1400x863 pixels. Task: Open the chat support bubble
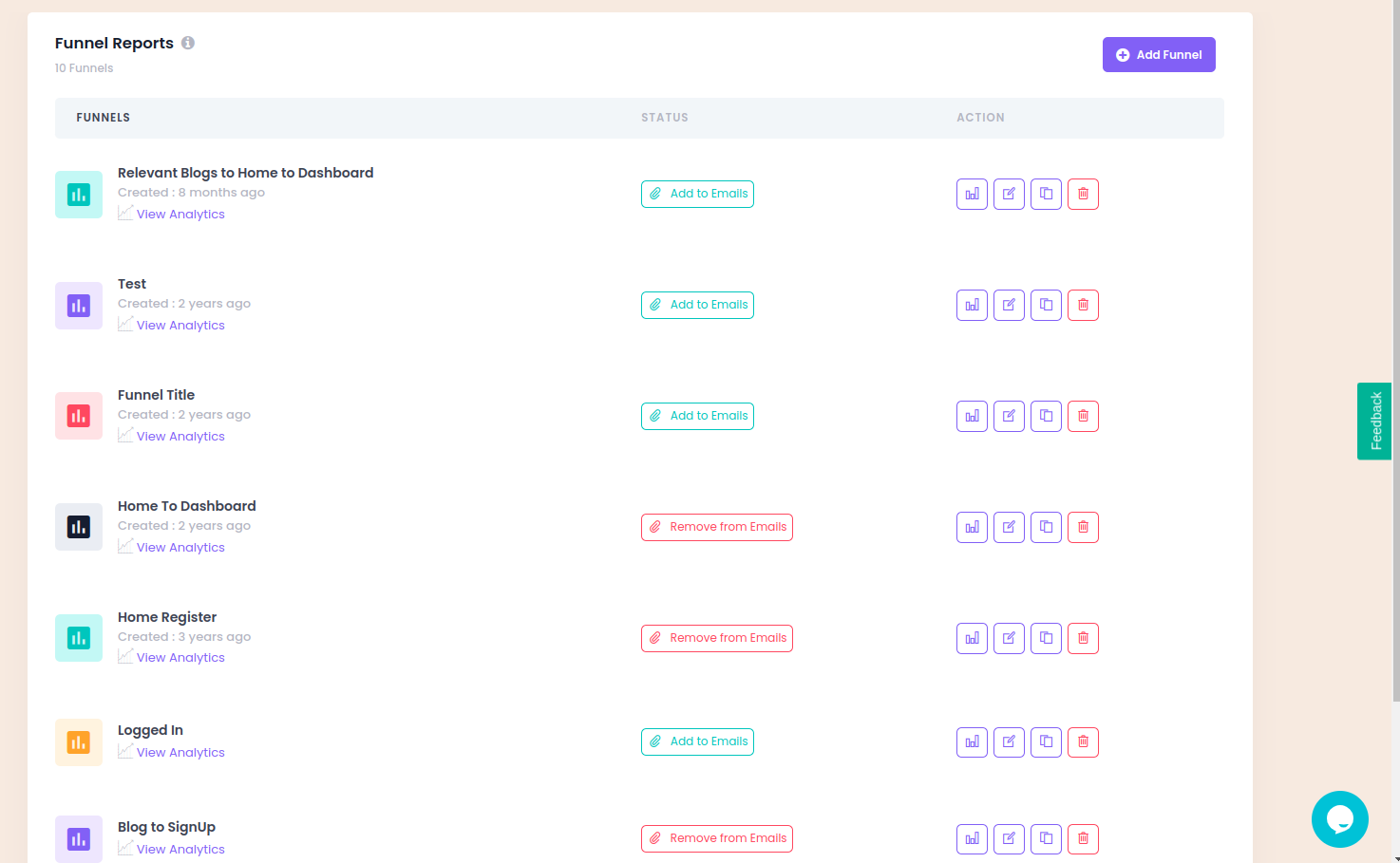[x=1339, y=818]
